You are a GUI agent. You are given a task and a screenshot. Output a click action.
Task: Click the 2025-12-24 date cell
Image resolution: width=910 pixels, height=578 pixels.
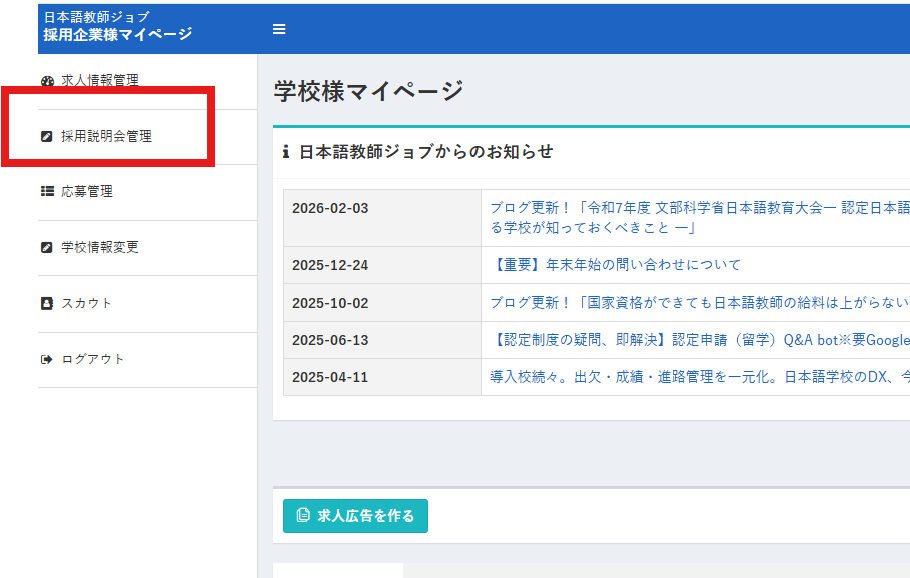point(330,265)
